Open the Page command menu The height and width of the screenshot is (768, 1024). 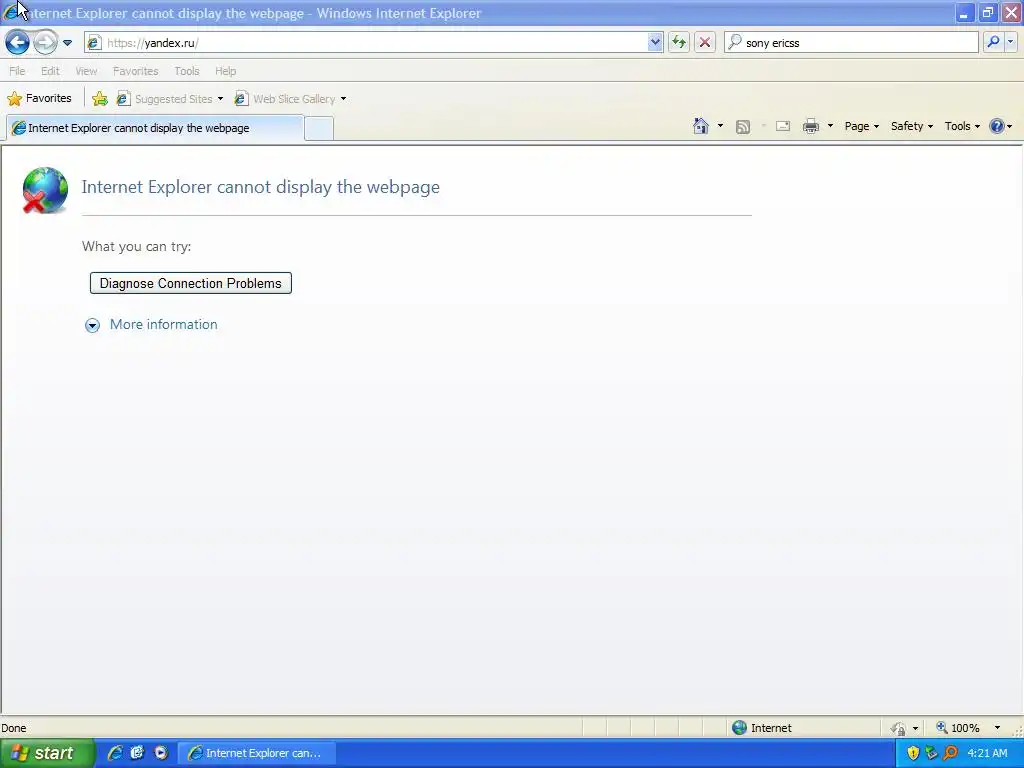point(861,126)
